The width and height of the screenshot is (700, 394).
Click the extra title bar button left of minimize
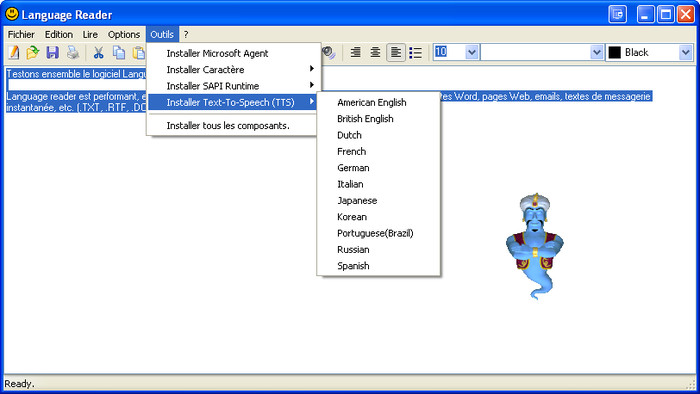click(617, 14)
